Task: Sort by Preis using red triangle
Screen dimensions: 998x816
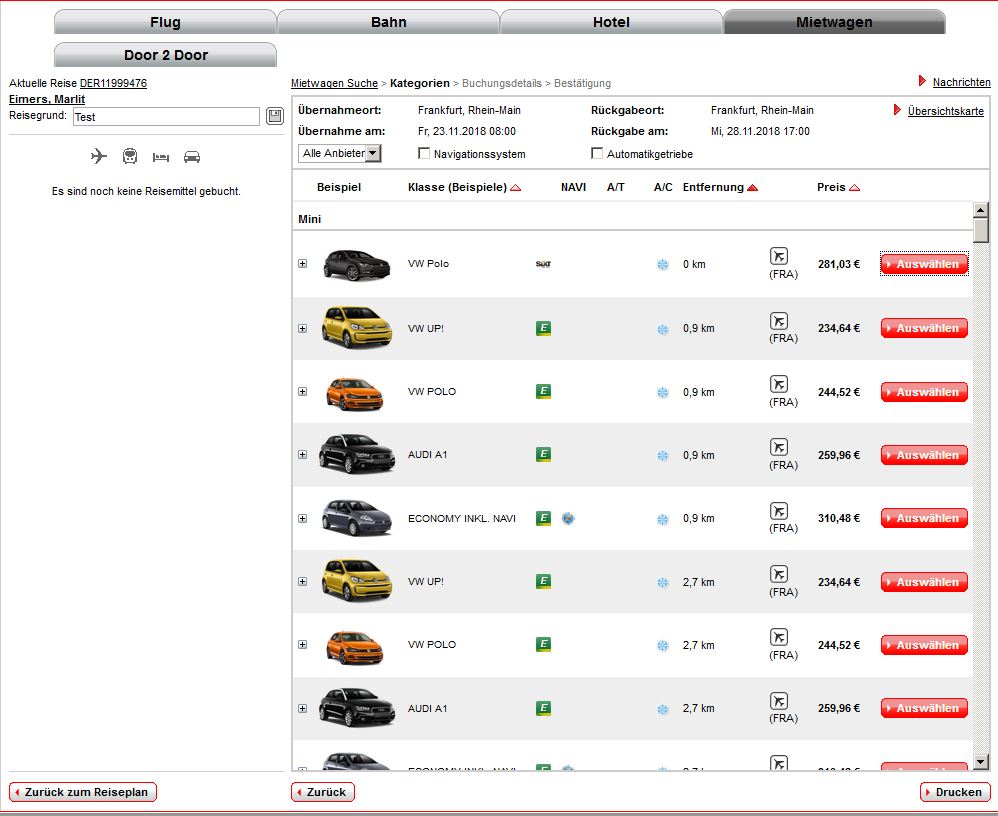Action: coord(855,188)
